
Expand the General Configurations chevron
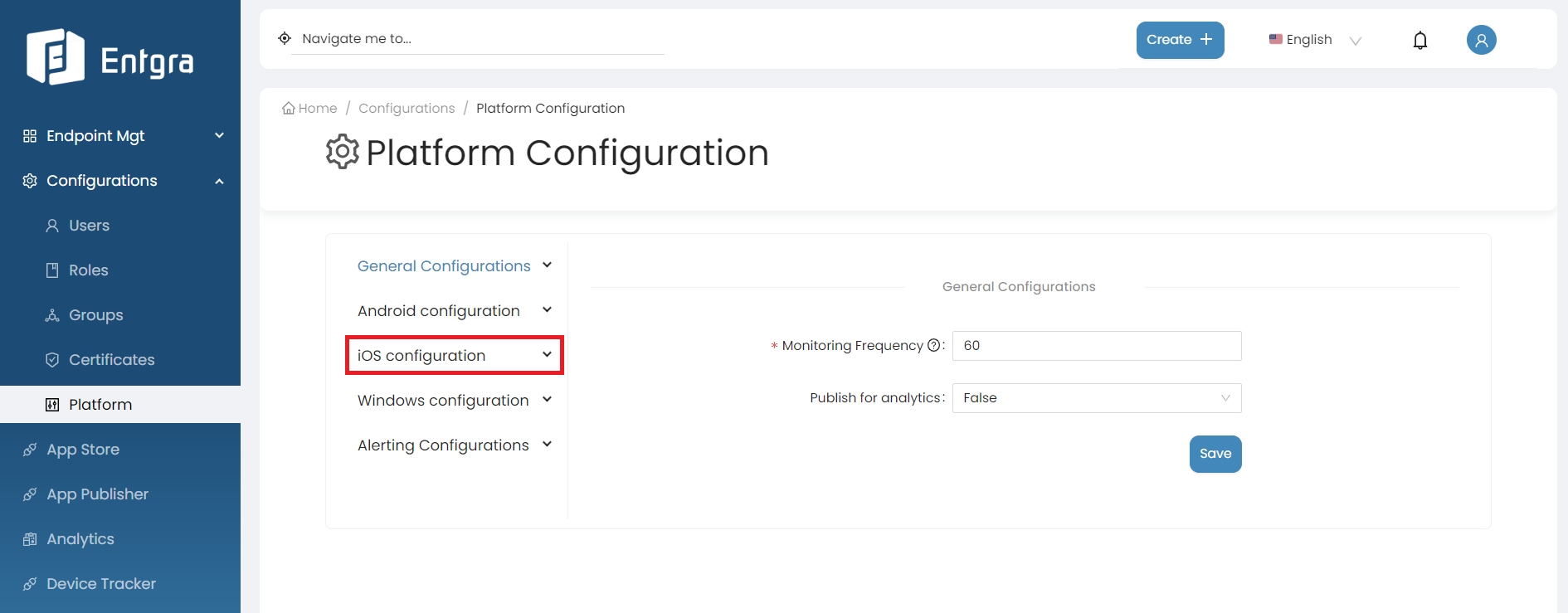tap(547, 265)
